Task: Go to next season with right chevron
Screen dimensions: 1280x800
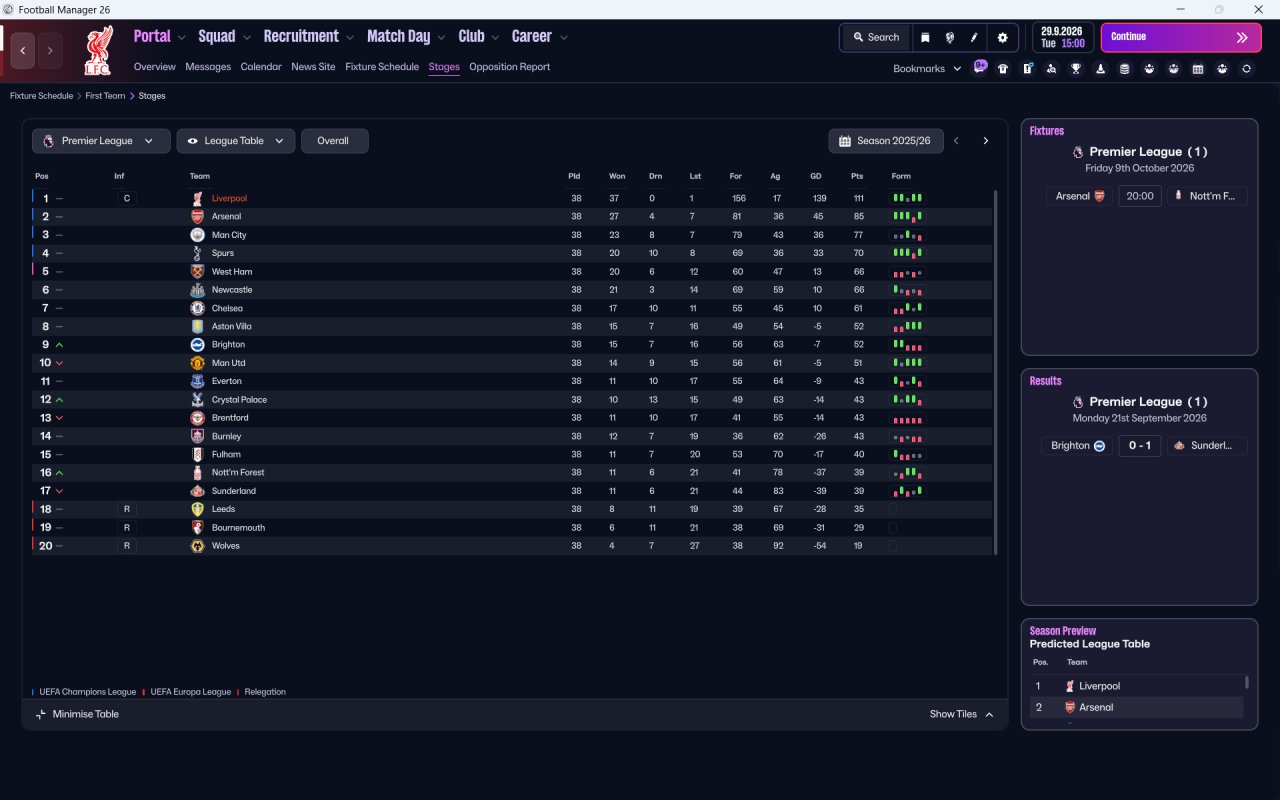Action: coord(985,141)
